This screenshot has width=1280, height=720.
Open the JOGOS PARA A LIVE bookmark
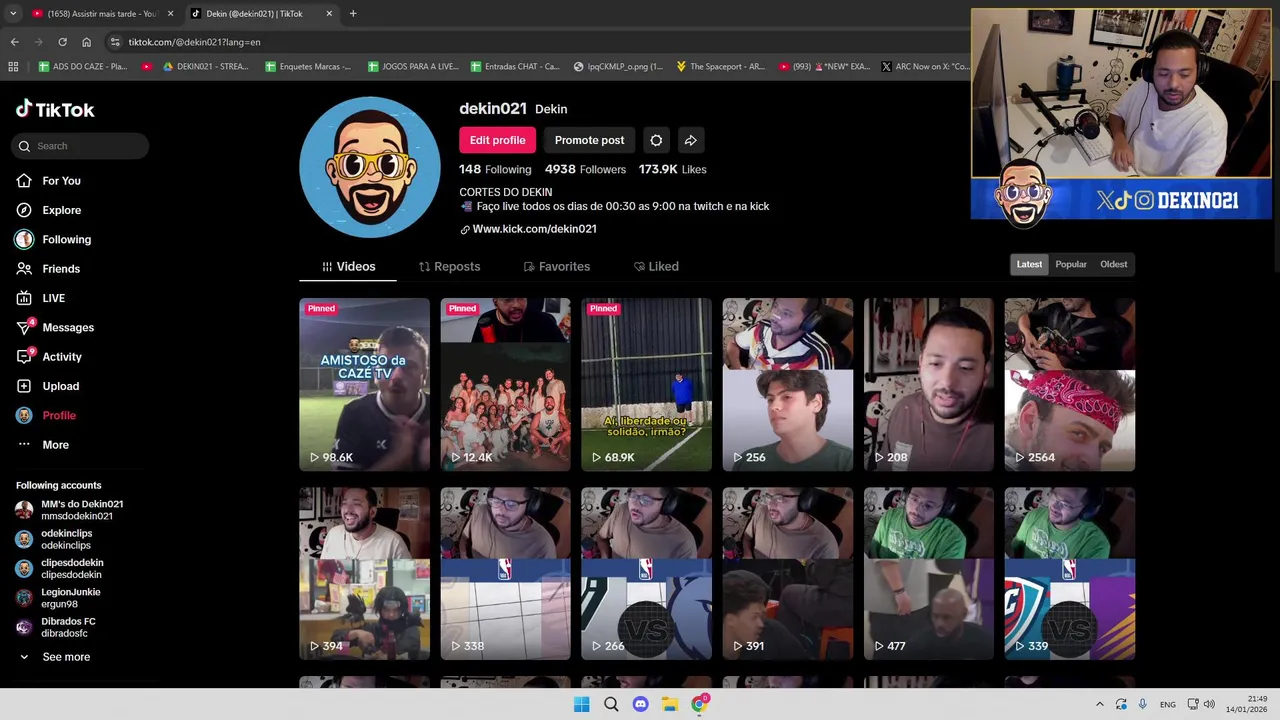[x=413, y=67]
